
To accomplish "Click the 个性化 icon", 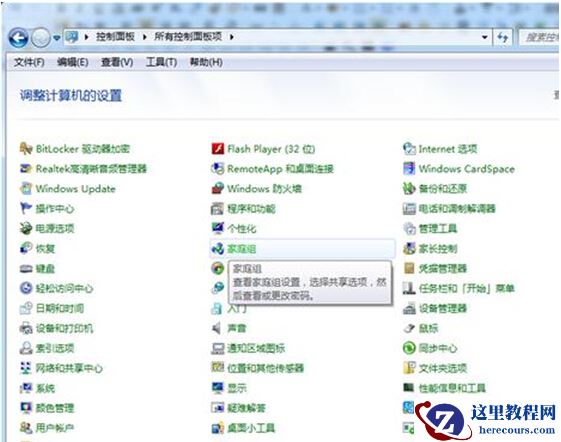I will coord(218,228).
